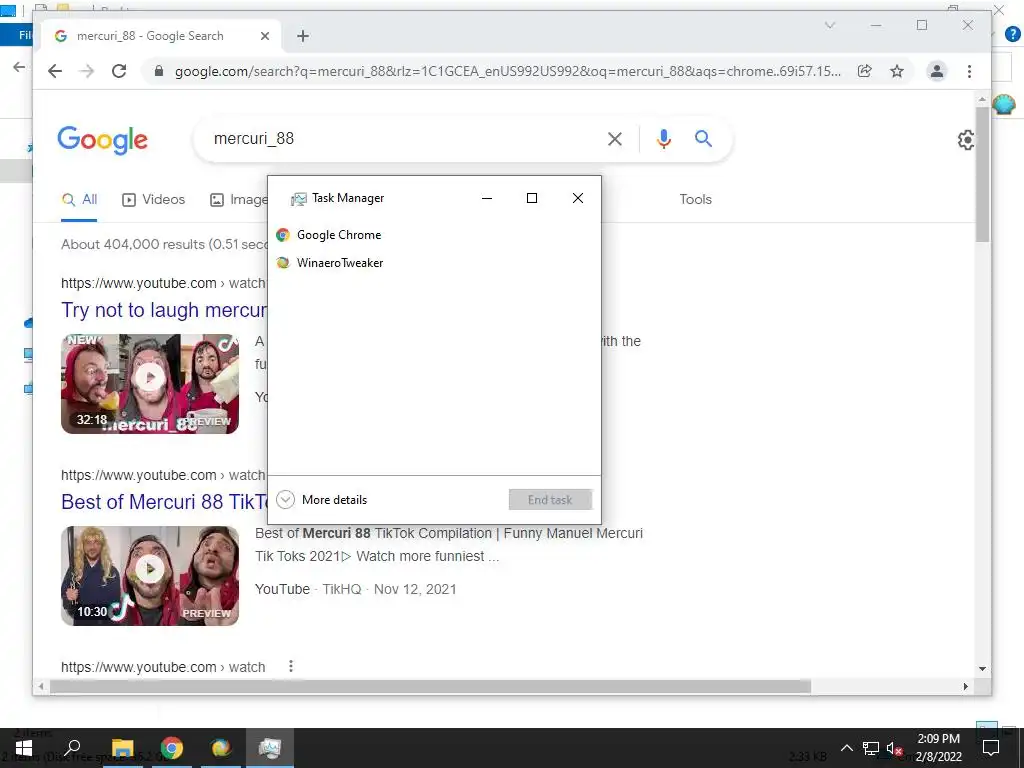Close the mercuri_88 Google Search tab
This screenshot has width=1024, height=768.
click(264, 36)
